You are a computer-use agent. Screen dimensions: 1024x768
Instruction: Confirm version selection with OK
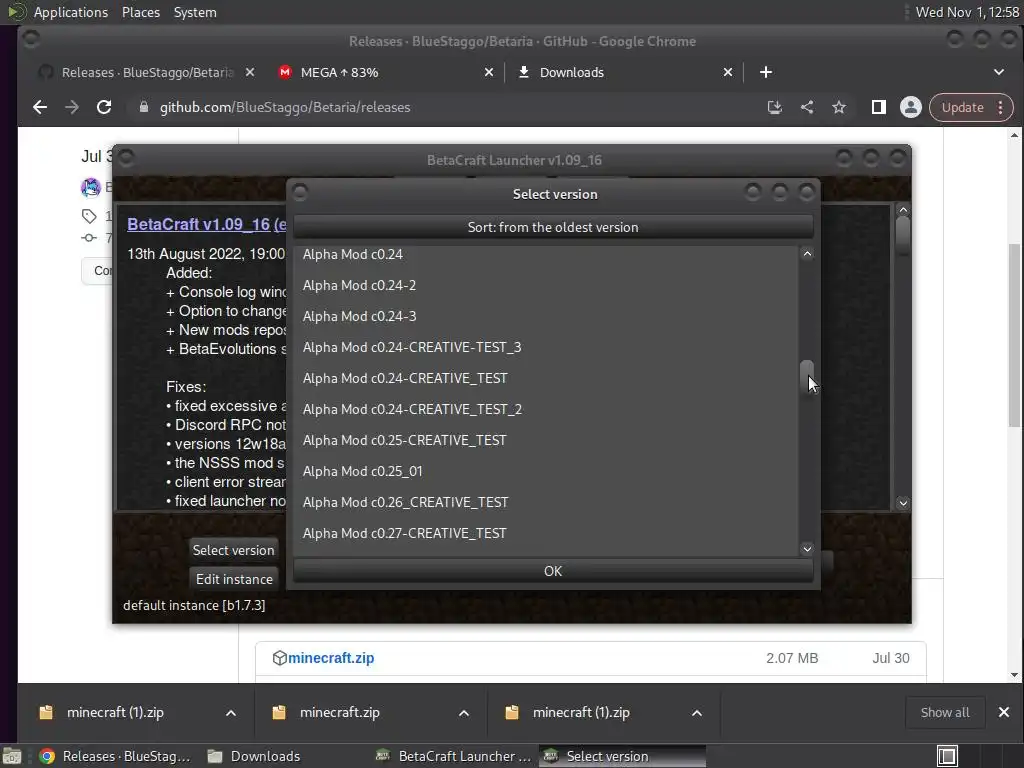[x=553, y=571]
